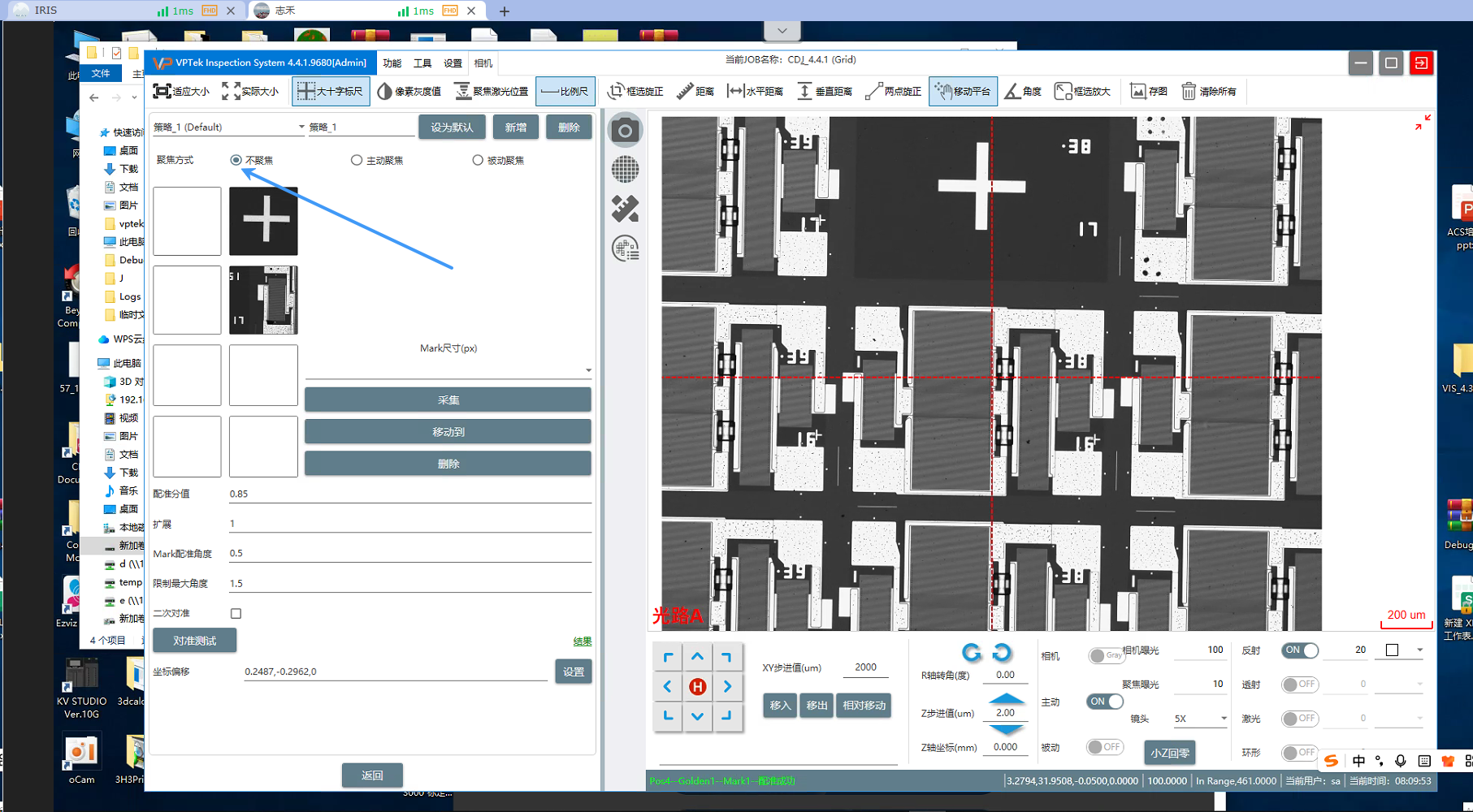This screenshot has height=812, width=1473.
Task: Expand the dropdown chevron above the VPTek window
Action: point(782,31)
